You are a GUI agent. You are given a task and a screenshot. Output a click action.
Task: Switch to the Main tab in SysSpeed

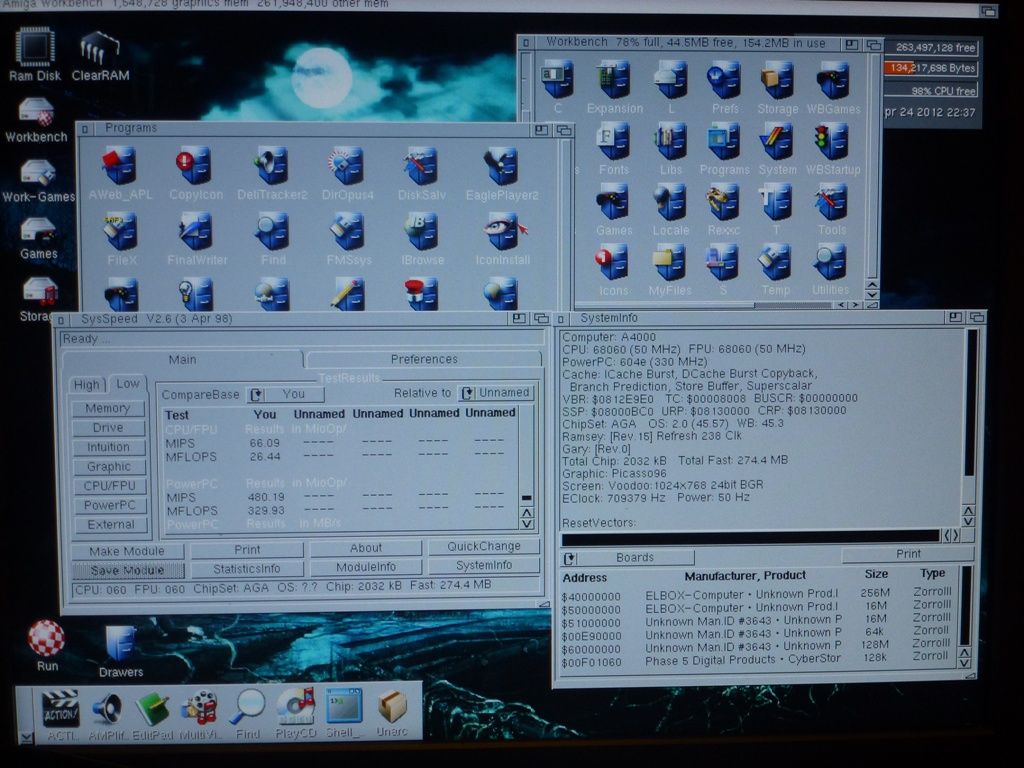point(182,359)
